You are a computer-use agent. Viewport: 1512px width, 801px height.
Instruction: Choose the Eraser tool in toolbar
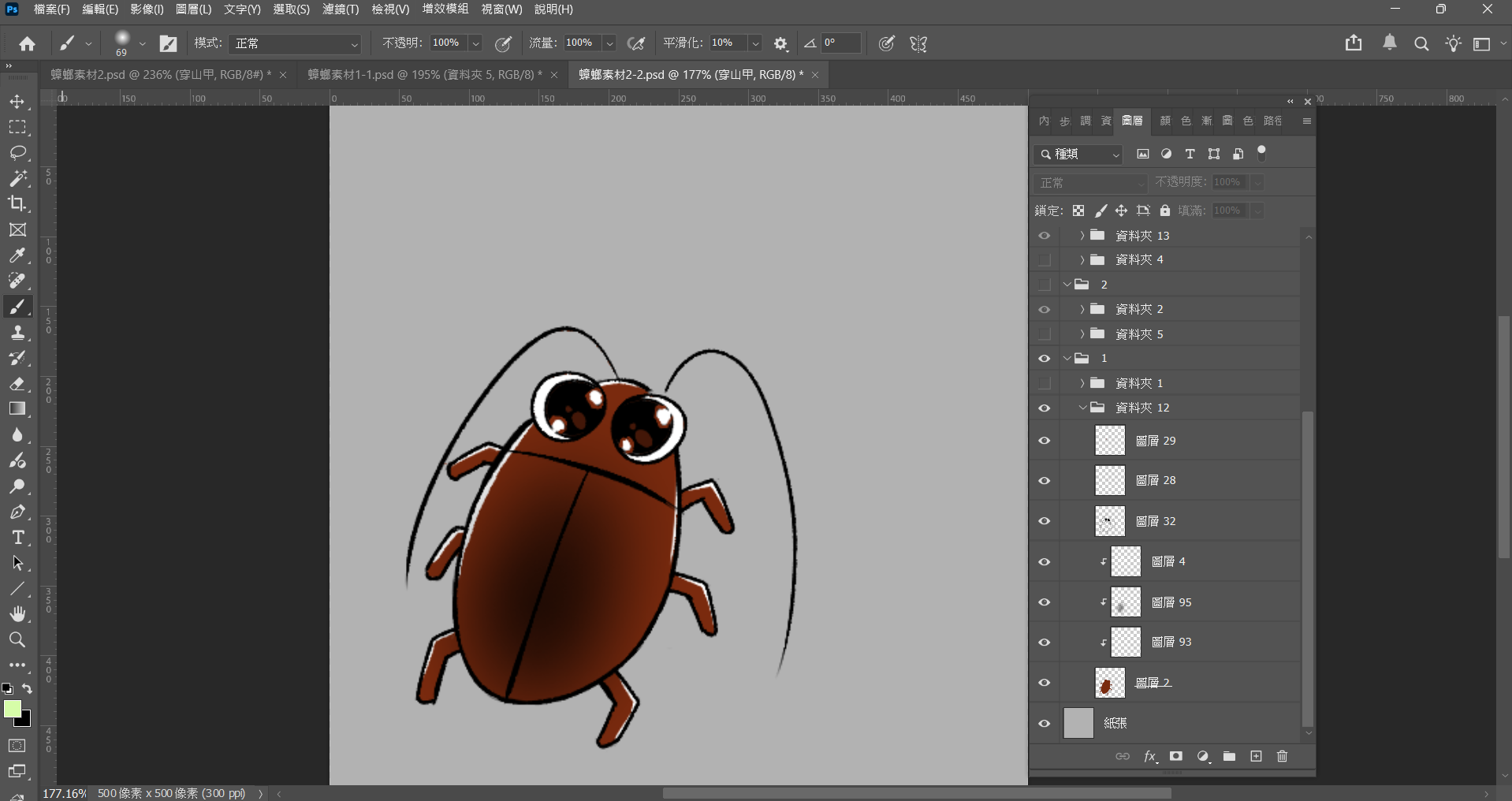pos(17,384)
